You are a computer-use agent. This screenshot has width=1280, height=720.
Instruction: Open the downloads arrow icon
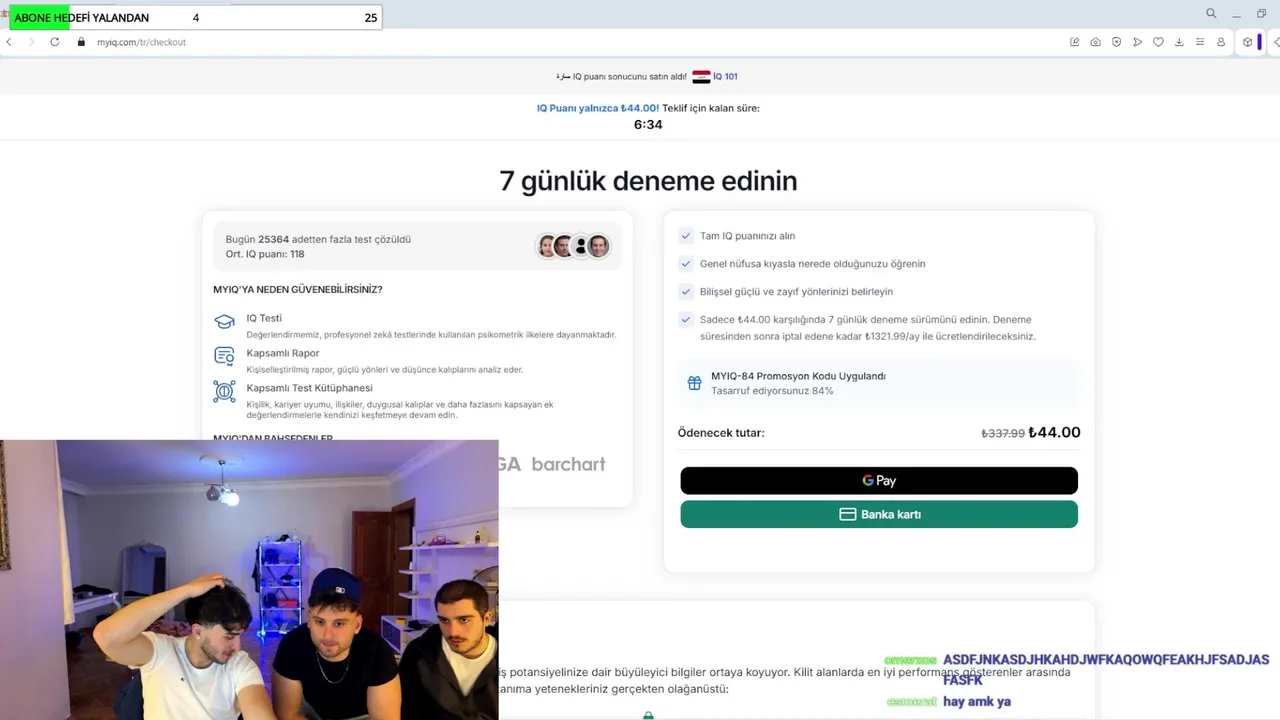click(x=1179, y=42)
